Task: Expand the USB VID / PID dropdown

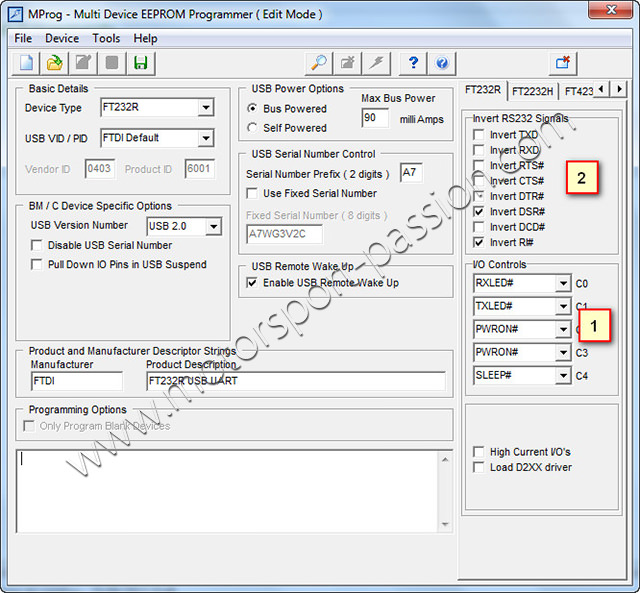Action: point(206,138)
